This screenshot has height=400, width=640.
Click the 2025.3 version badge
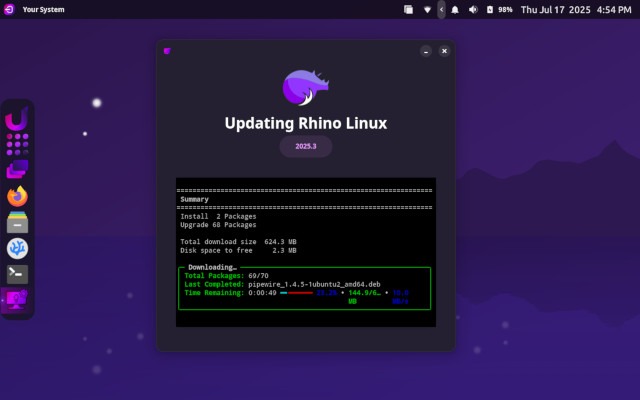306,146
